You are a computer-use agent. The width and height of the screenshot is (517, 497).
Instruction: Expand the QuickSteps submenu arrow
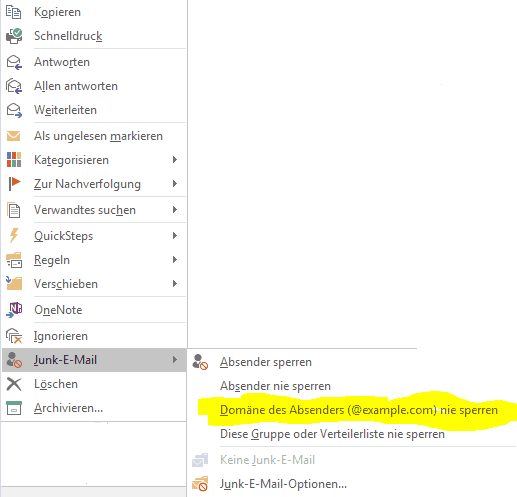[175, 236]
